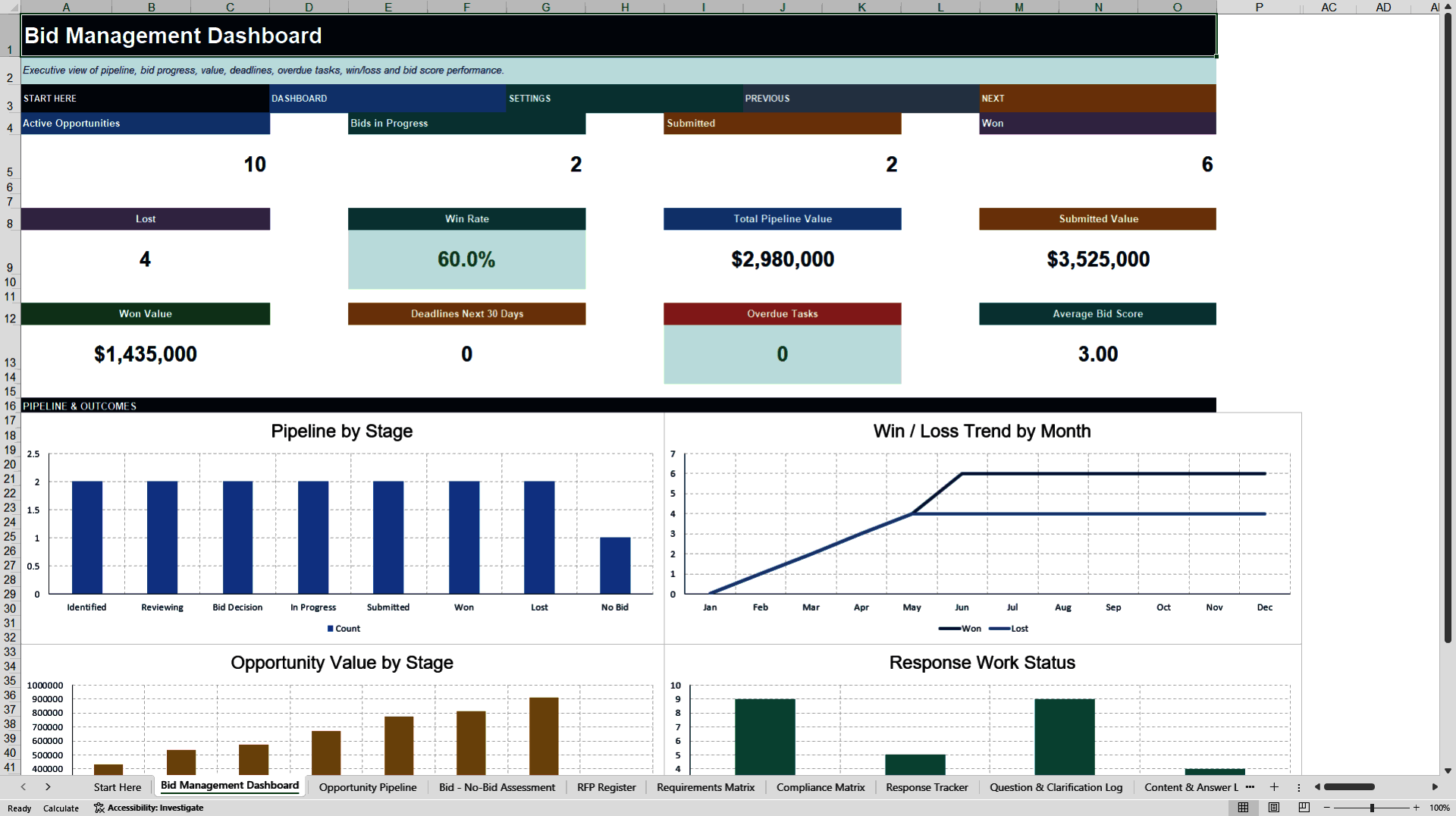Click the zoom out minus button
The height and width of the screenshot is (816, 1456).
pos(1327,808)
